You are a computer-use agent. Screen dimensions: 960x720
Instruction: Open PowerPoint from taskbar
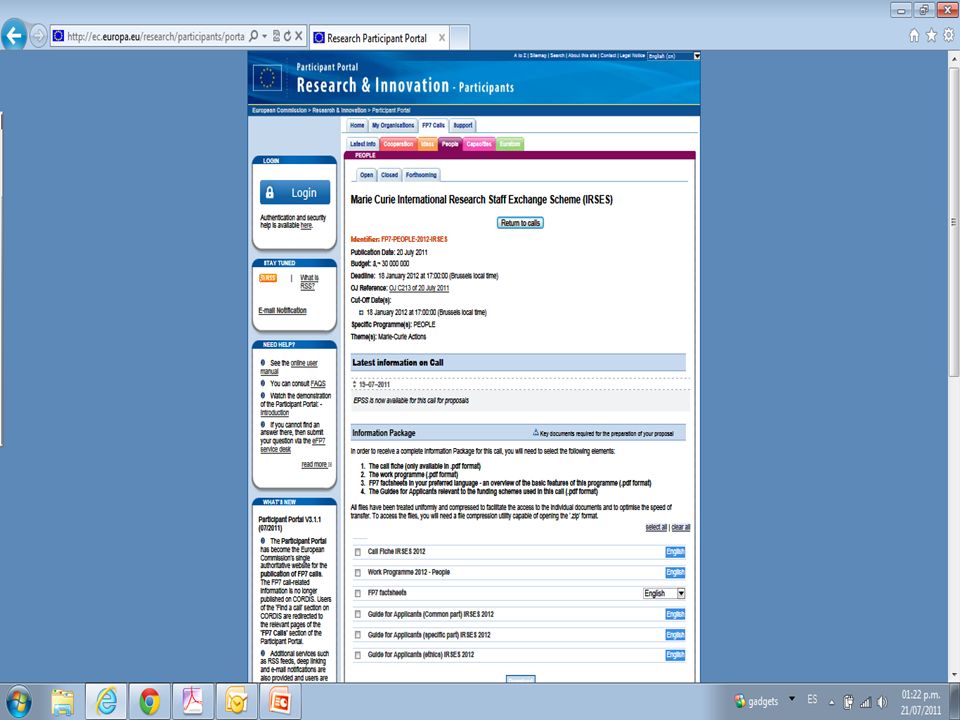tap(280, 702)
